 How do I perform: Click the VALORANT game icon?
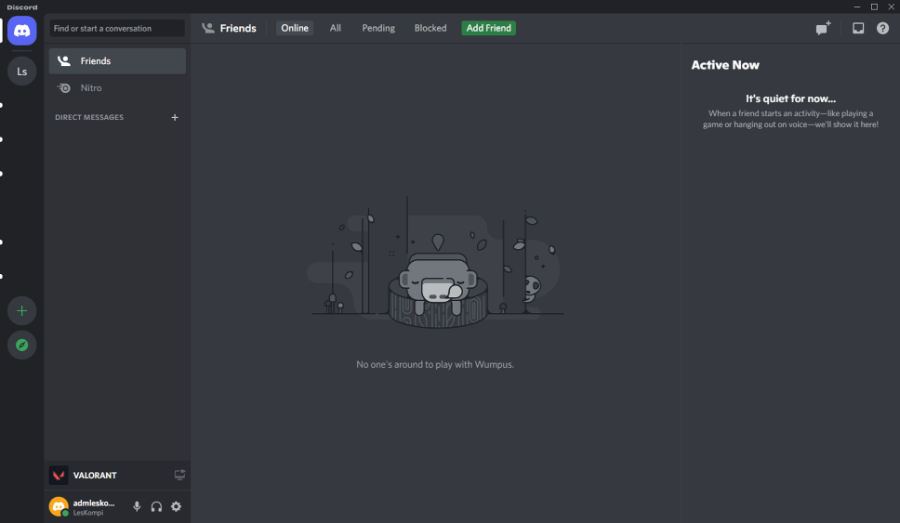pyautogui.click(x=59, y=475)
